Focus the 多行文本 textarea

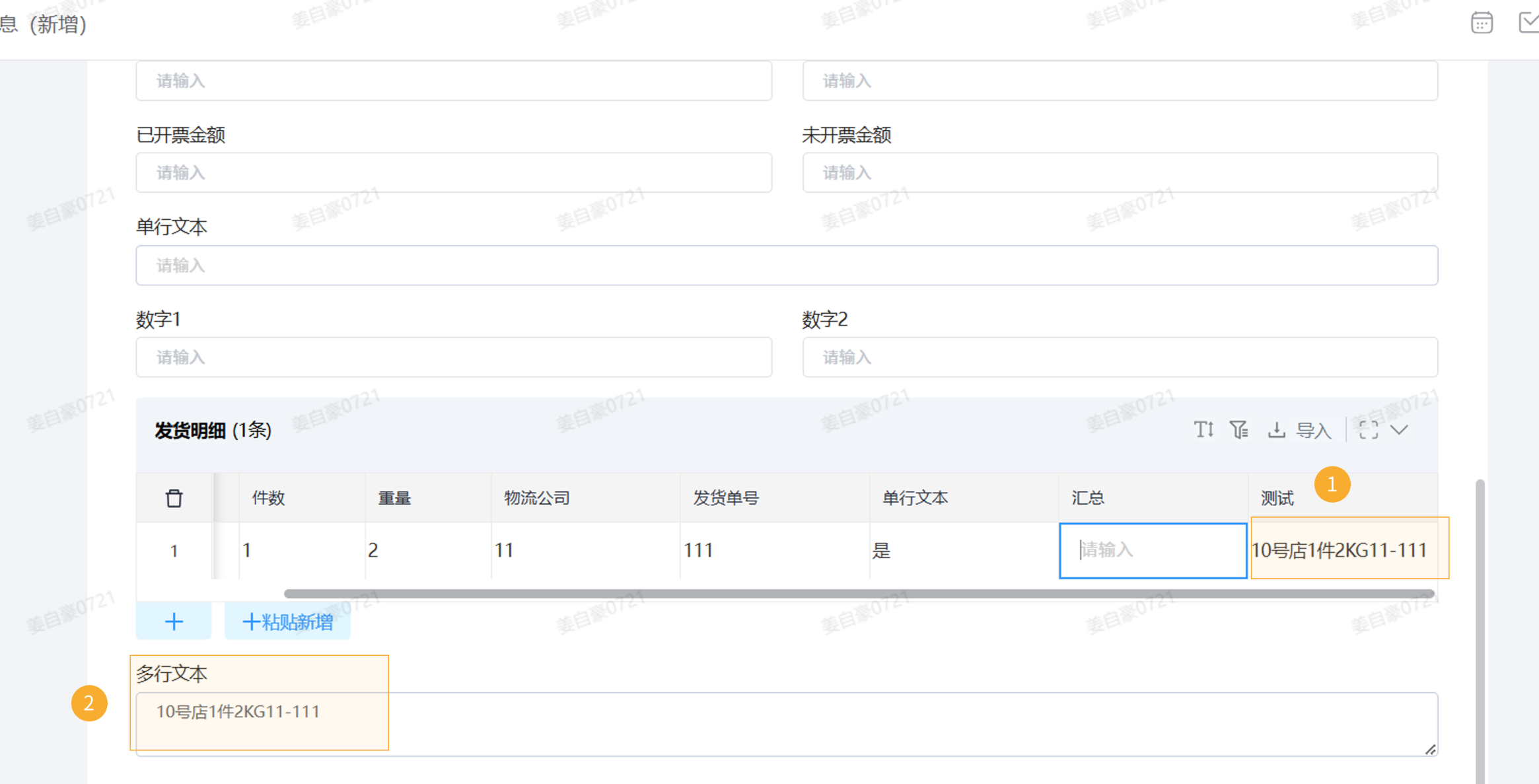click(x=787, y=724)
